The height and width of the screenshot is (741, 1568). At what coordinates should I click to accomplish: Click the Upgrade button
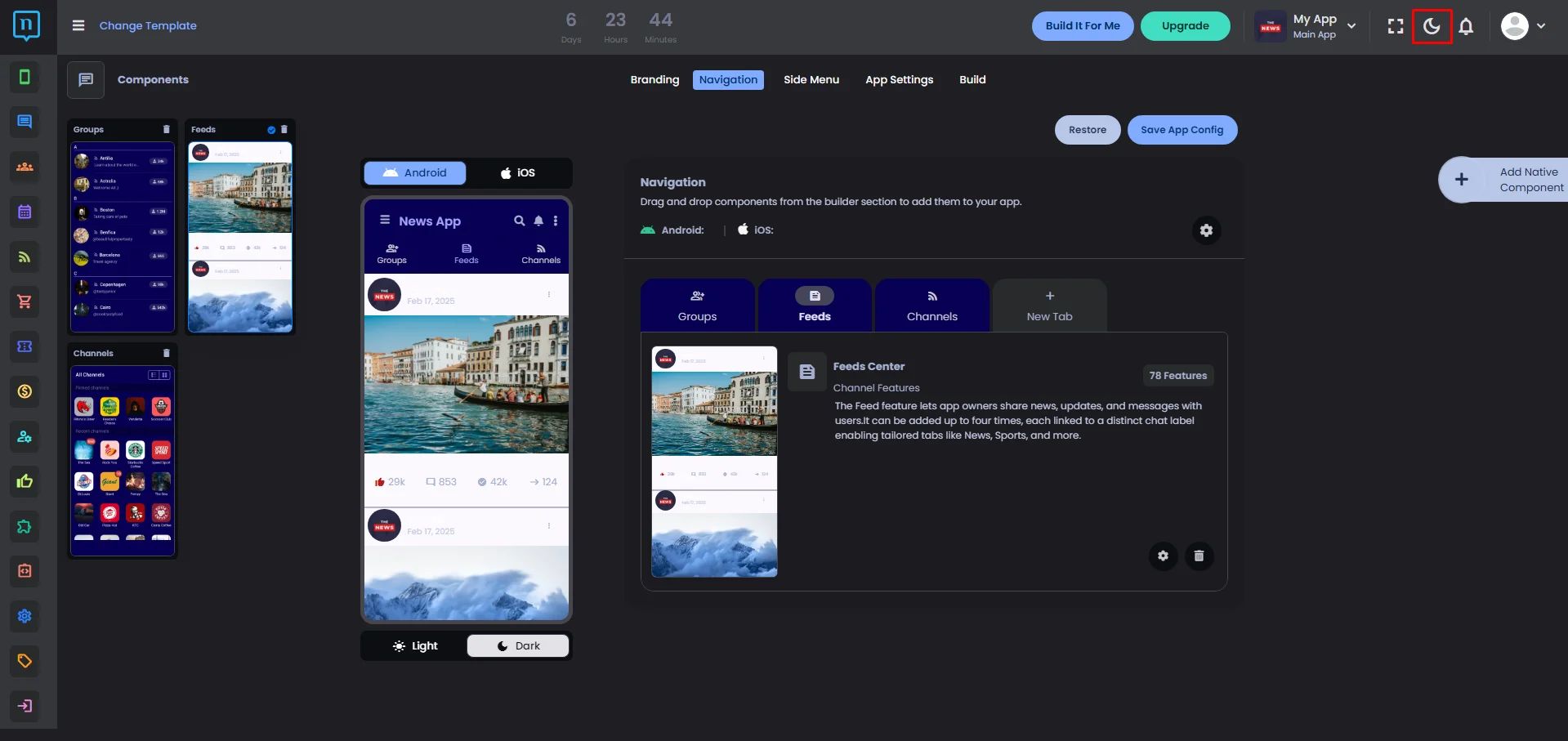click(1186, 26)
